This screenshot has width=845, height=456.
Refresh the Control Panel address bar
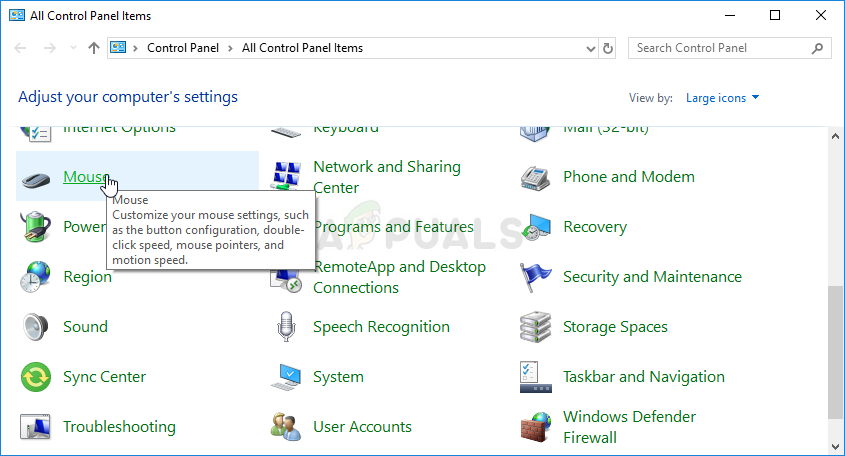tap(608, 48)
